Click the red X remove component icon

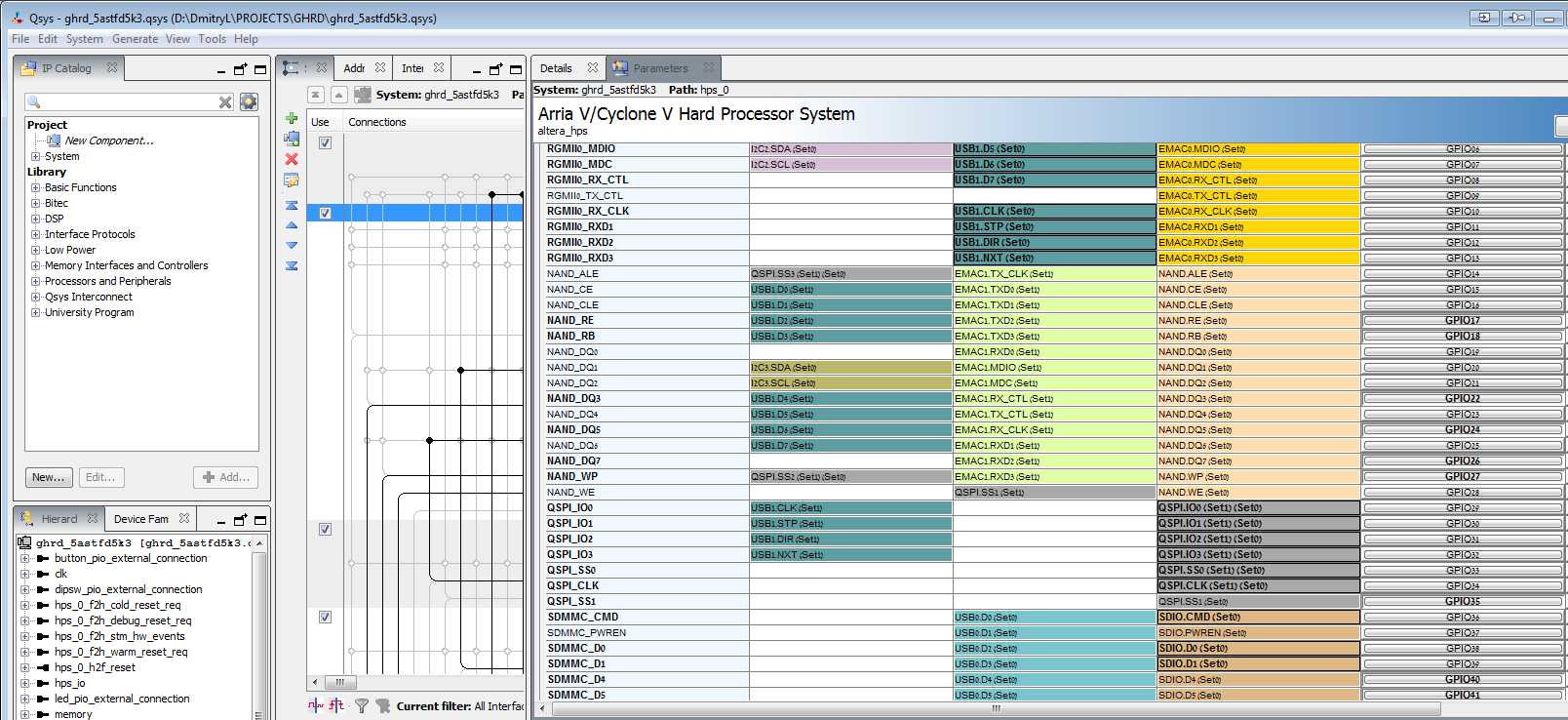pyautogui.click(x=292, y=159)
